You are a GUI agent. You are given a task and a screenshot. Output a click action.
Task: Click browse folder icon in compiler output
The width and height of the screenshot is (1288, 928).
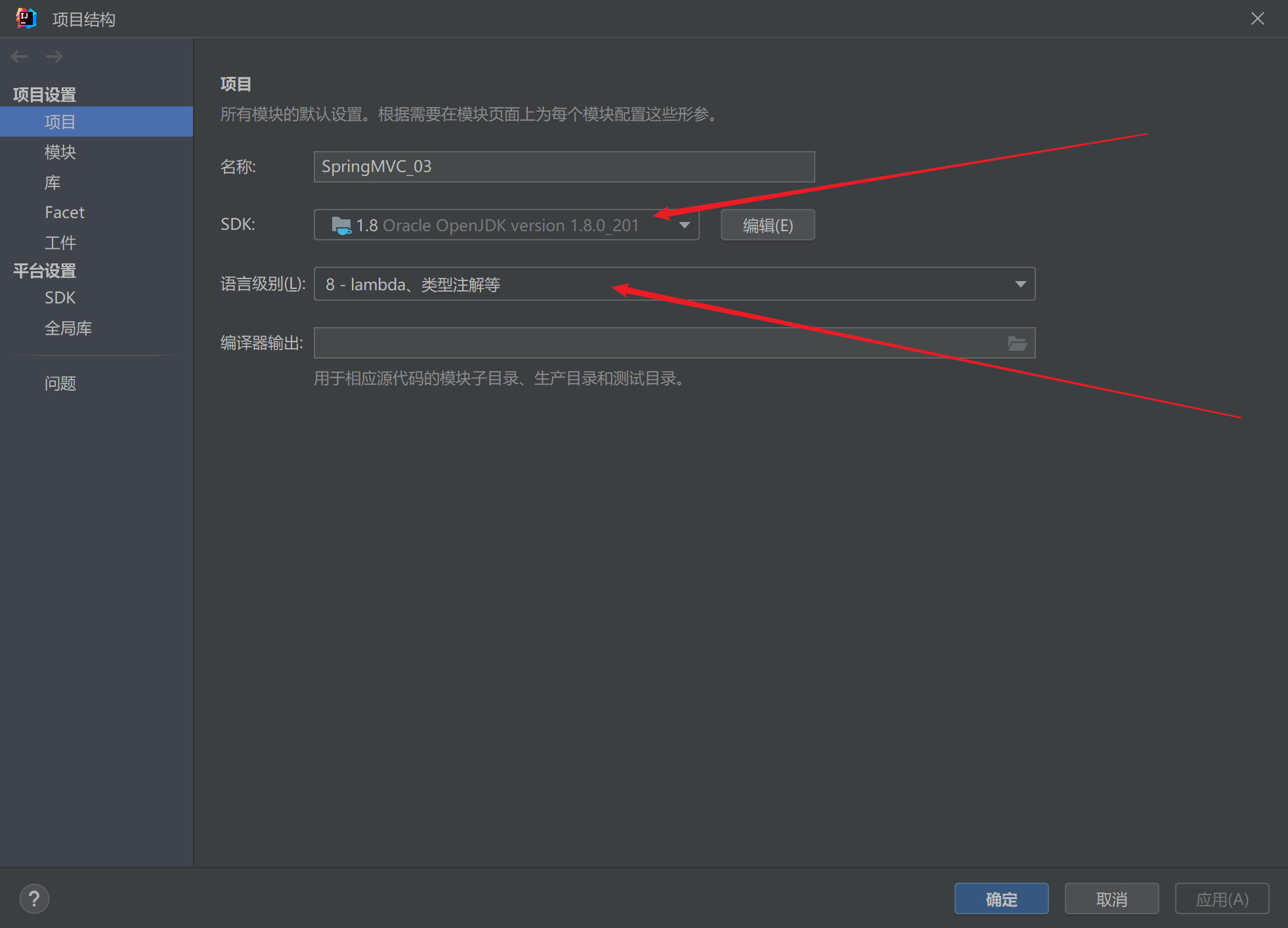coord(1017,343)
